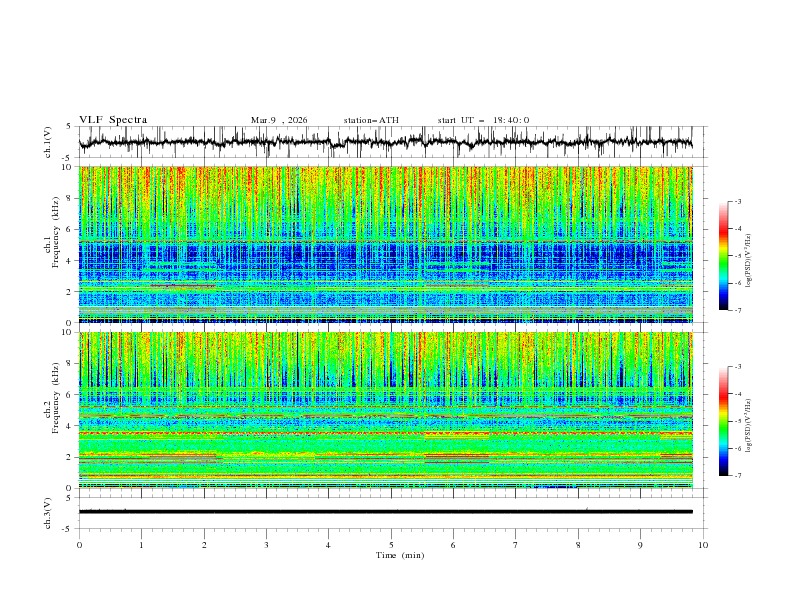Image resolution: width=792 pixels, height=612 pixels.
Task: Click the time axis tick '9'
Action: (x=640, y=545)
